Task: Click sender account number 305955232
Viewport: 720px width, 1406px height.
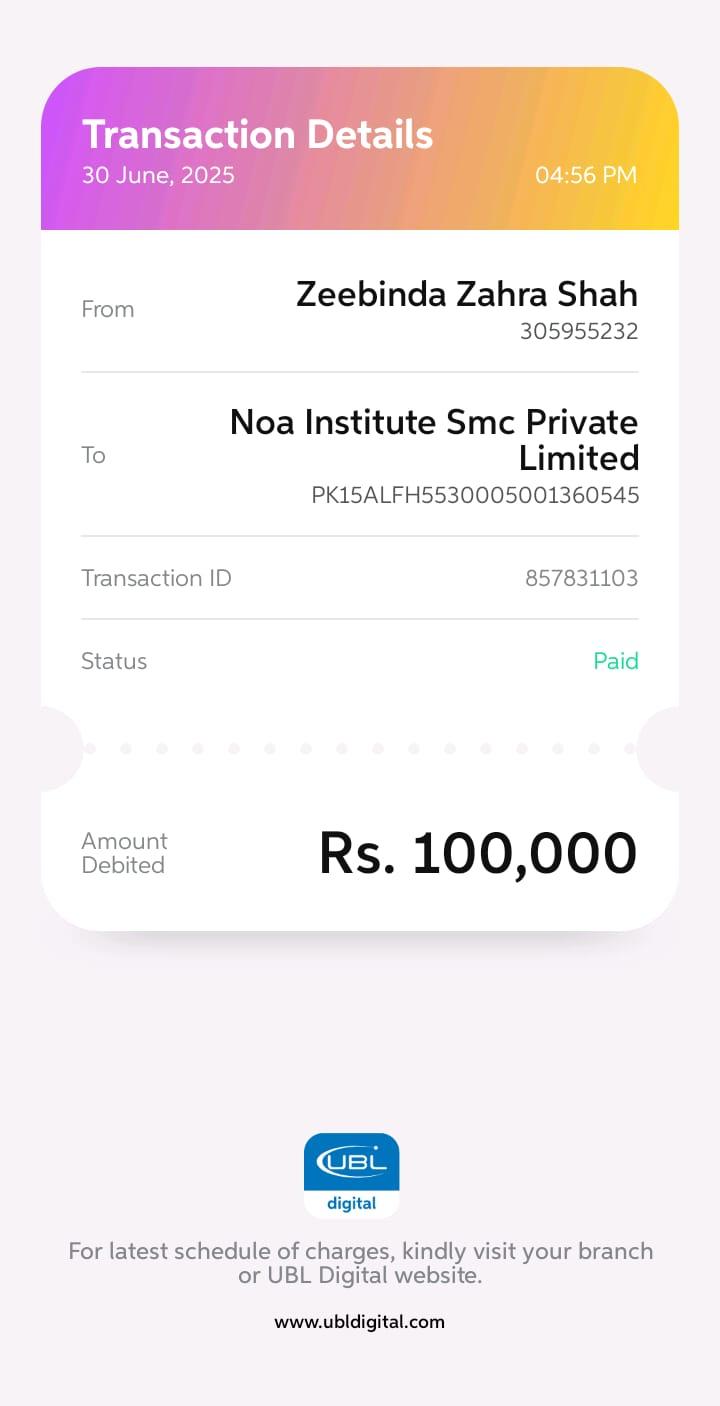Action: [578, 331]
